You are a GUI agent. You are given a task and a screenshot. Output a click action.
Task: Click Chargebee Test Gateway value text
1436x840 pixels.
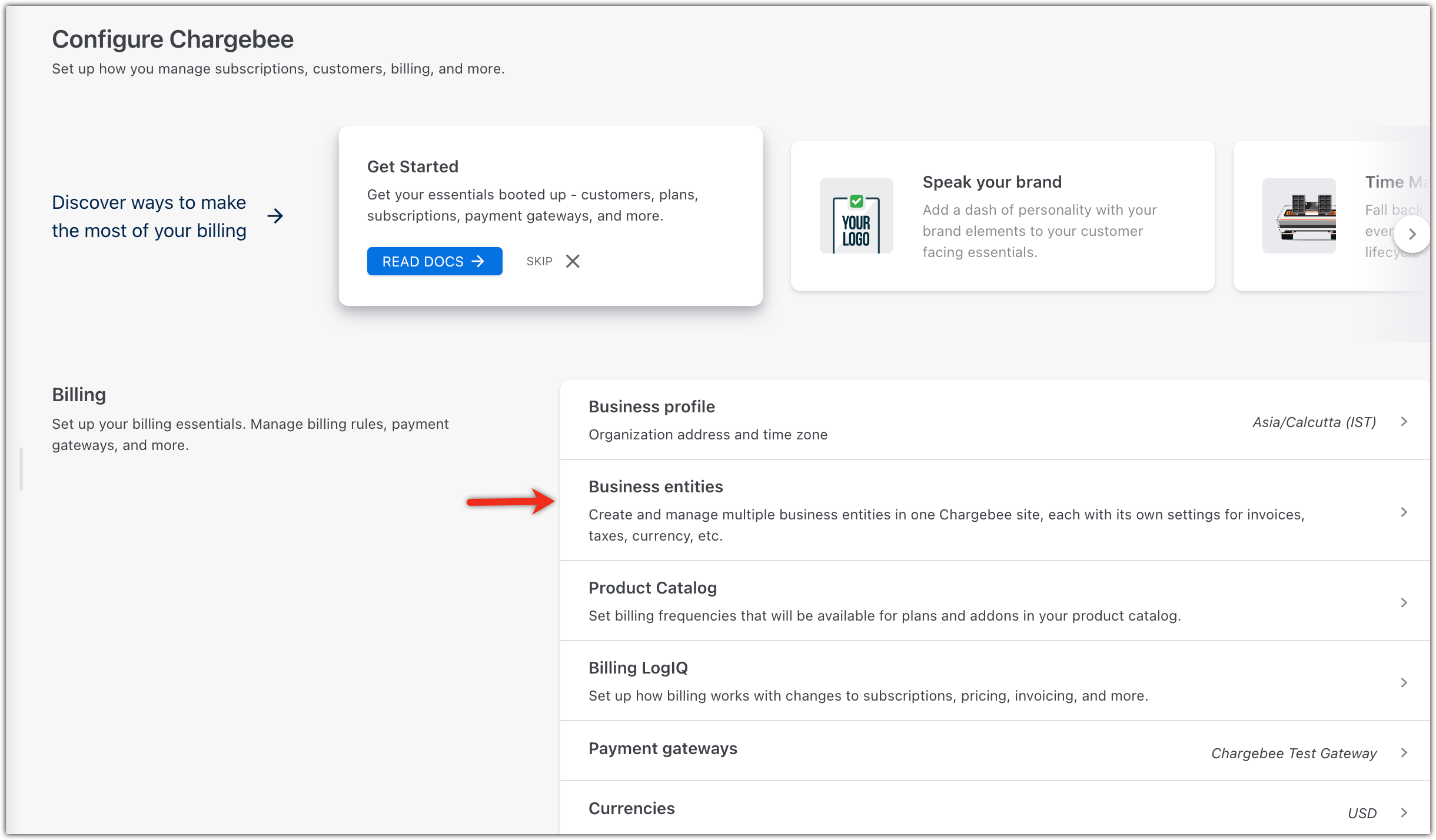1294,754
